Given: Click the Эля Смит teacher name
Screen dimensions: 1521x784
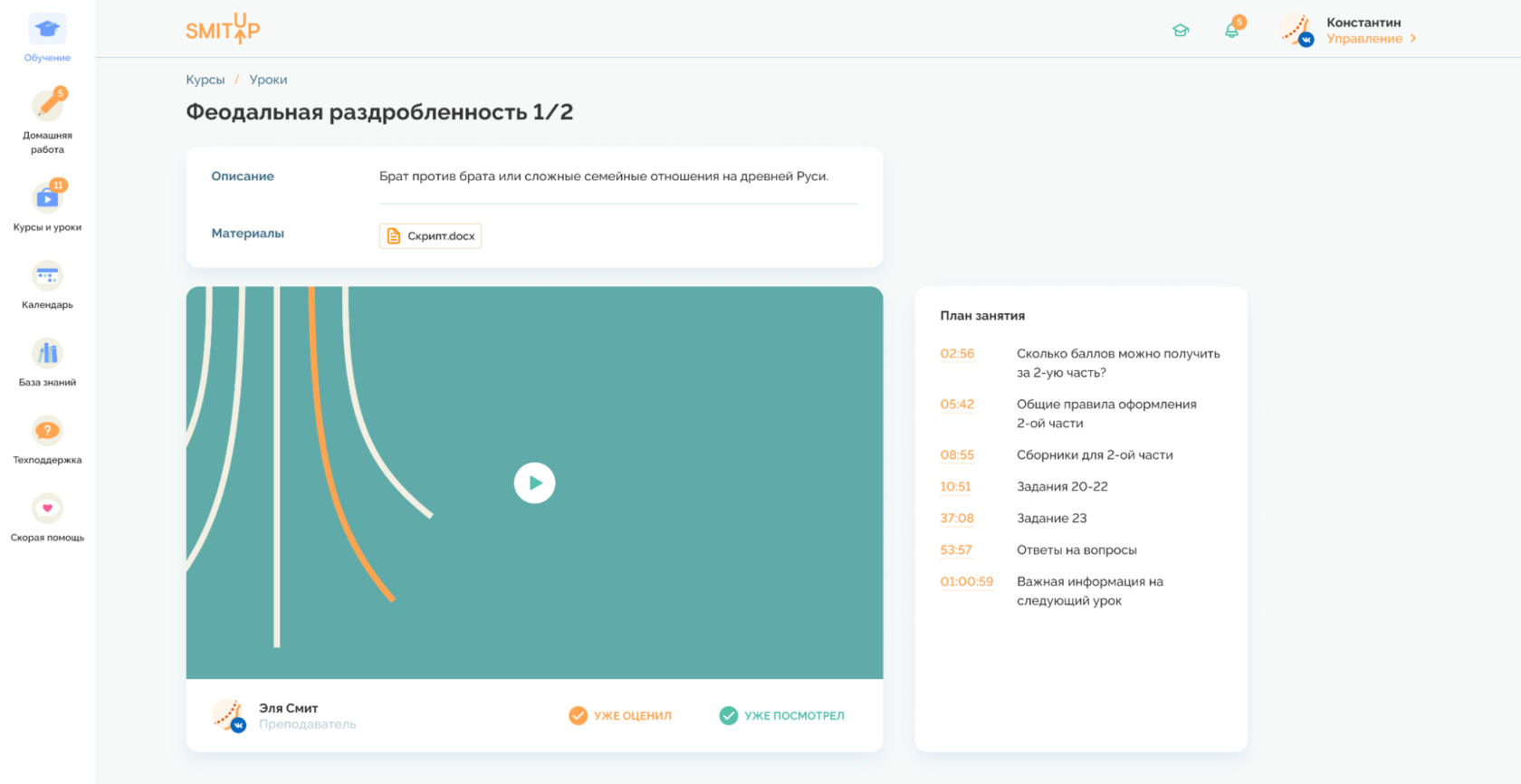Looking at the screenshot, I should pos(288,708).
